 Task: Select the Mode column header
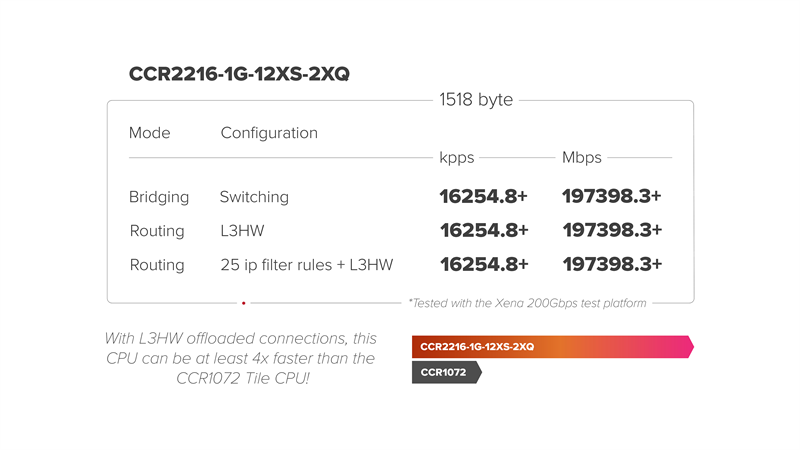[150, 133]
